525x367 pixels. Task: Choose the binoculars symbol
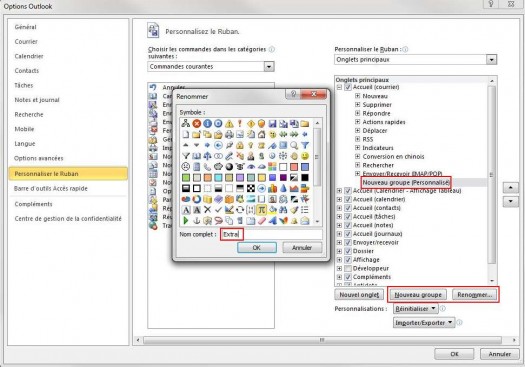tap(283, 210)
